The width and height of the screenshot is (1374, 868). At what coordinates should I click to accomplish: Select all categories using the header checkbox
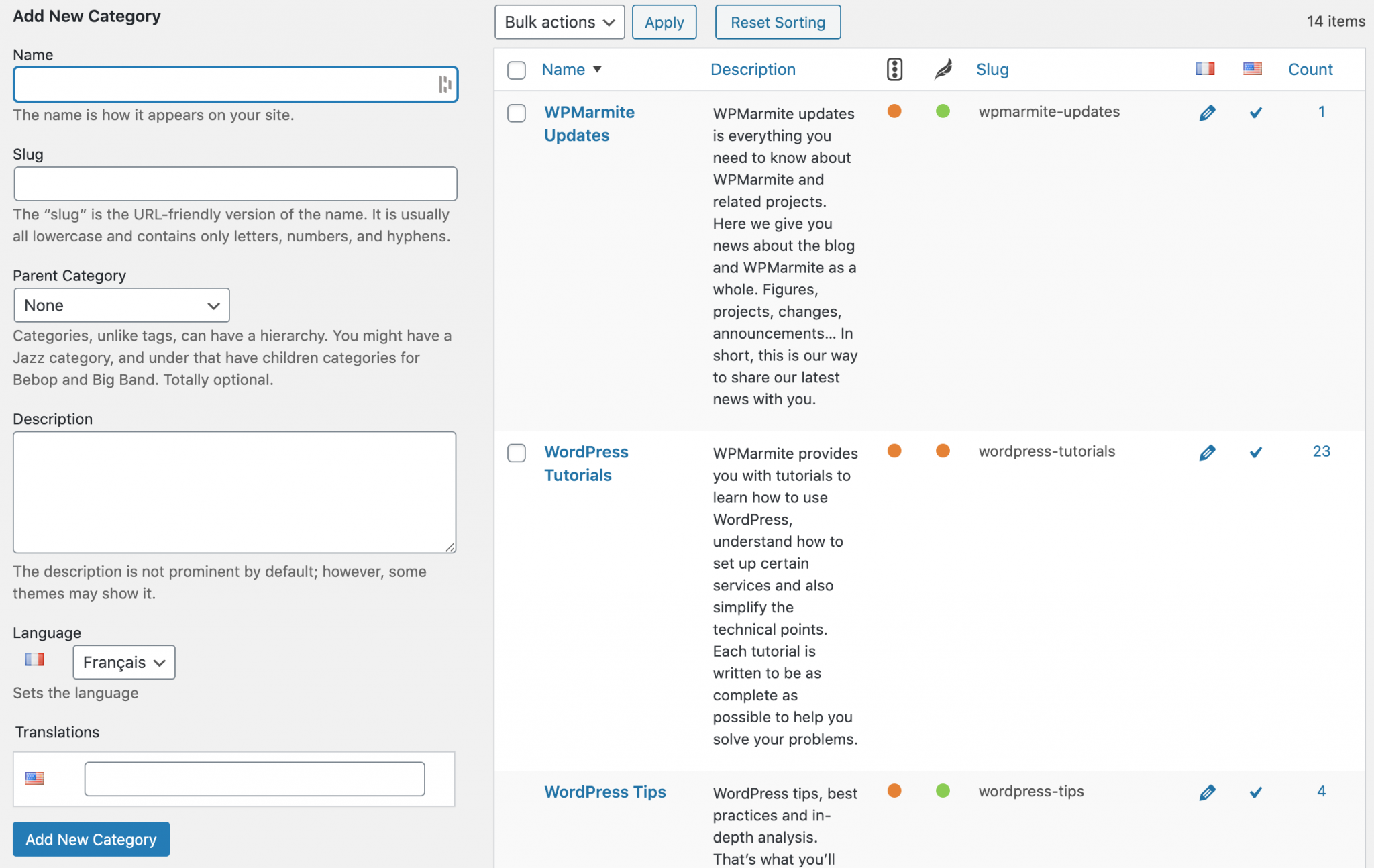click(x=516, y=70)
